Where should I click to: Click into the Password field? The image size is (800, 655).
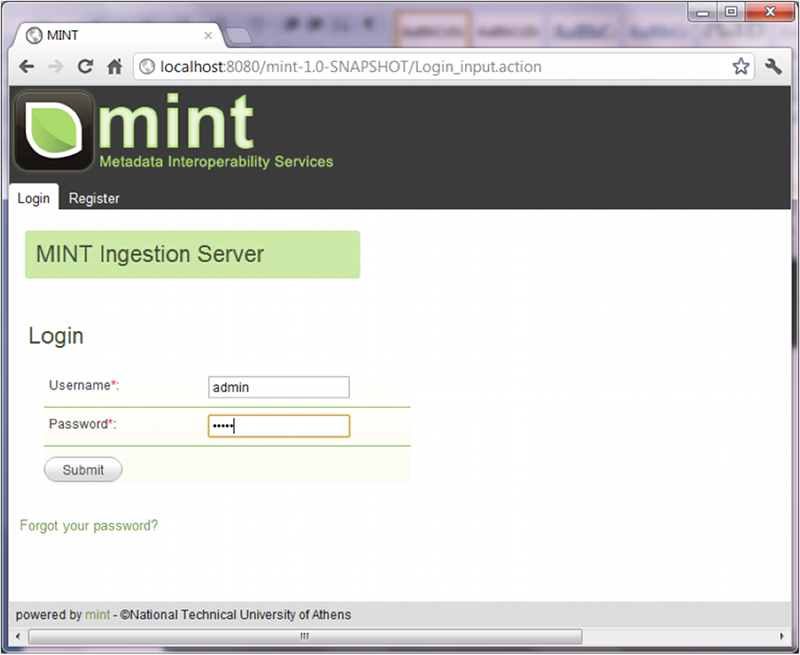[x=279, y=426]
